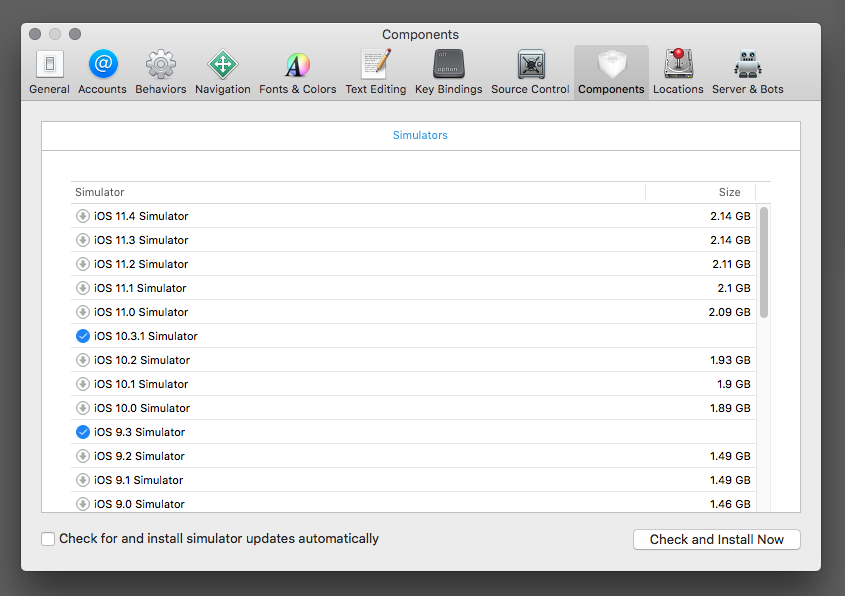
Task: Download iOS 10.2 Simulator
Action: click(x=82, y=360)
